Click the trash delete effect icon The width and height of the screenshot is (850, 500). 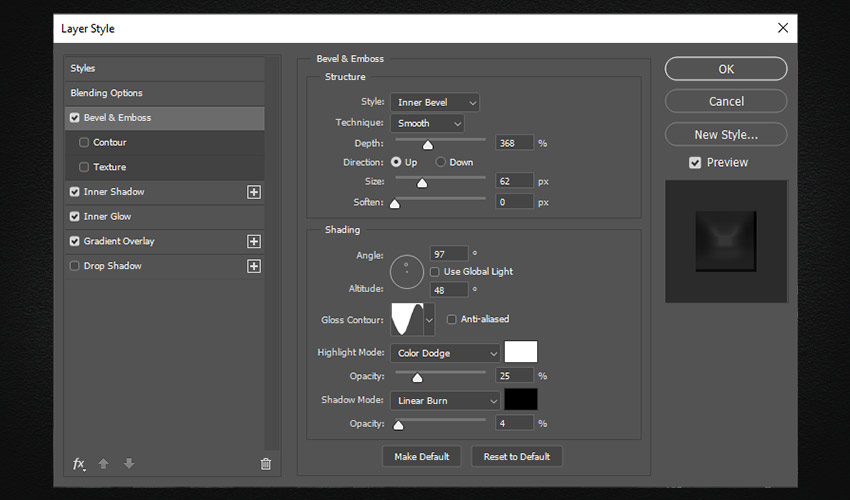(x=265, y=463)
